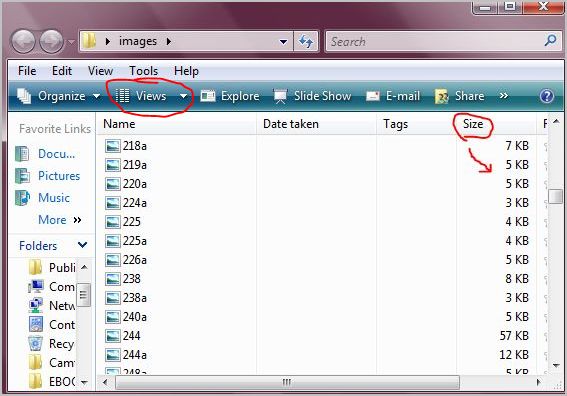Viewport: 567px width, 396px height.
Task: Click the Explore toolbar button
Action: coord(230,96)
